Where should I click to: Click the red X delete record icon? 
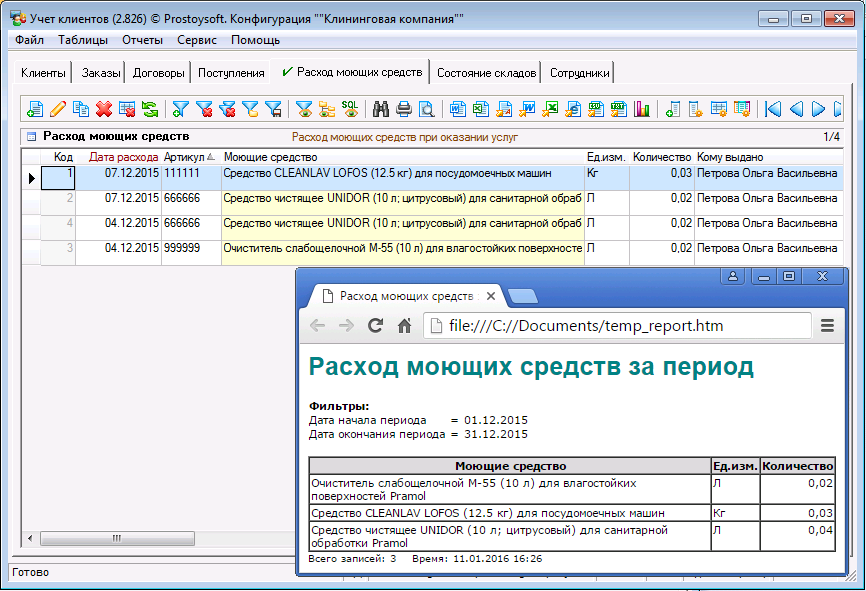click(x=104, y=109)
